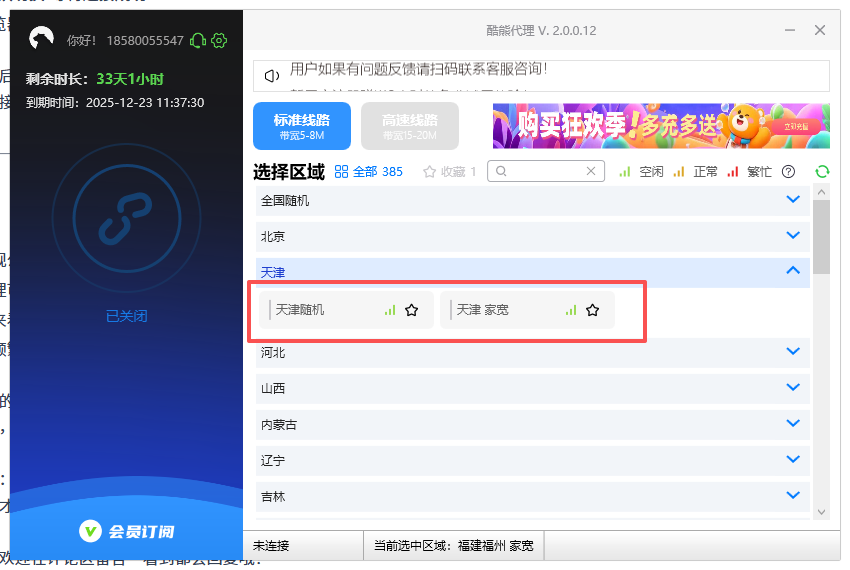Click the refresh region list icon
The image size is (850, 570).
[822, 171]
